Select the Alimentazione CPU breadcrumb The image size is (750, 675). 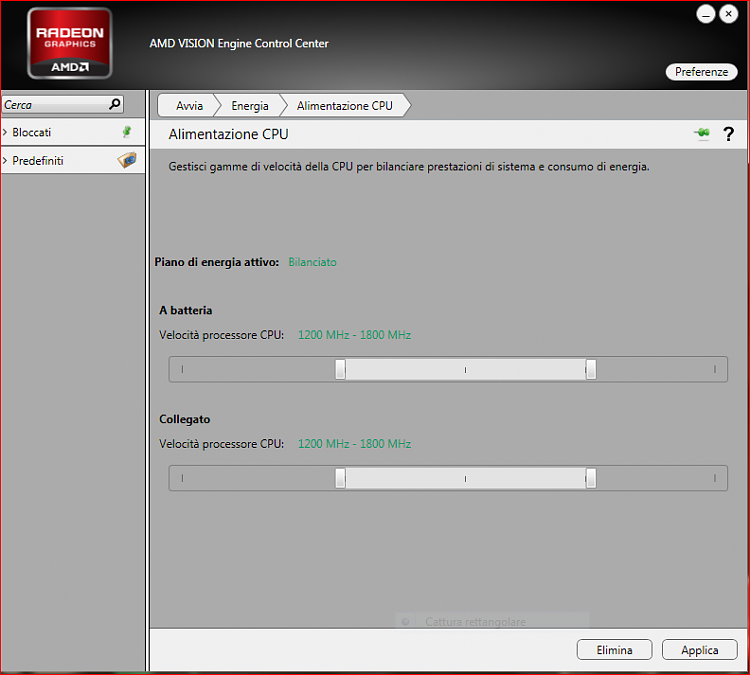[344, 106]
